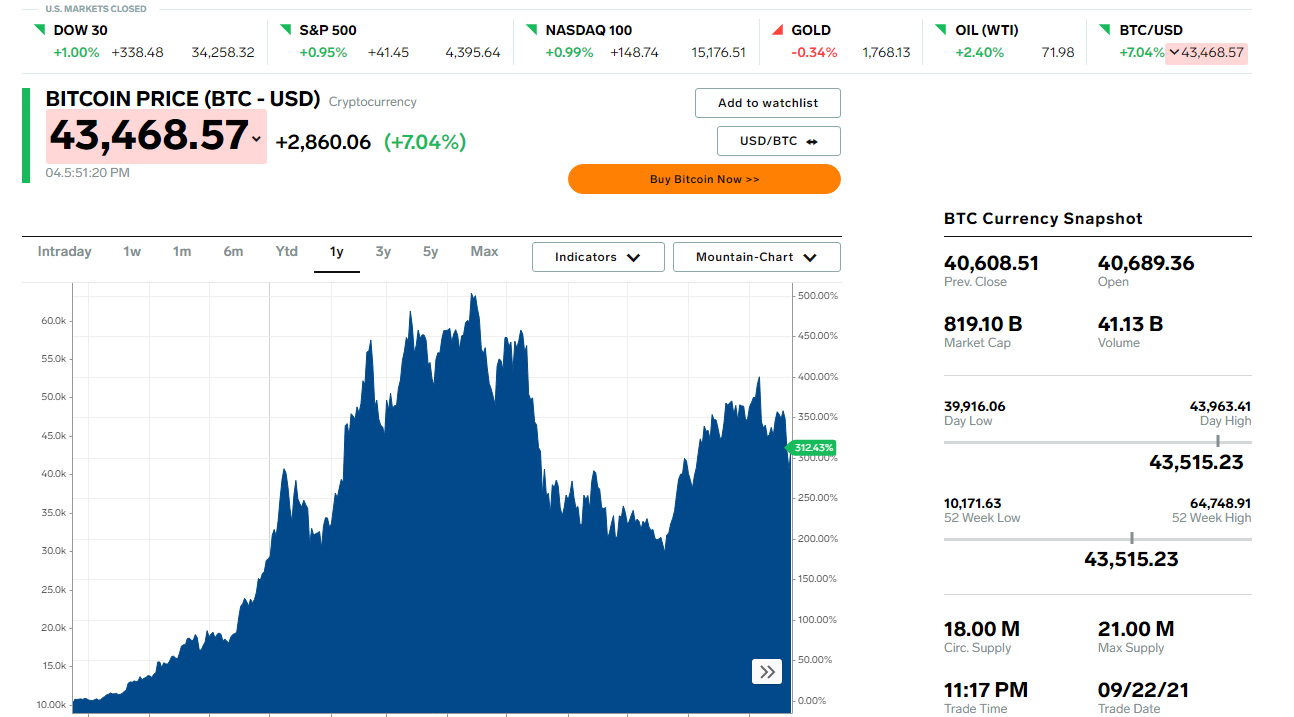Click the OIL (WTI) green triangle indicator
This screenshot has height=717, width=1294.
[x=942, y=29]
